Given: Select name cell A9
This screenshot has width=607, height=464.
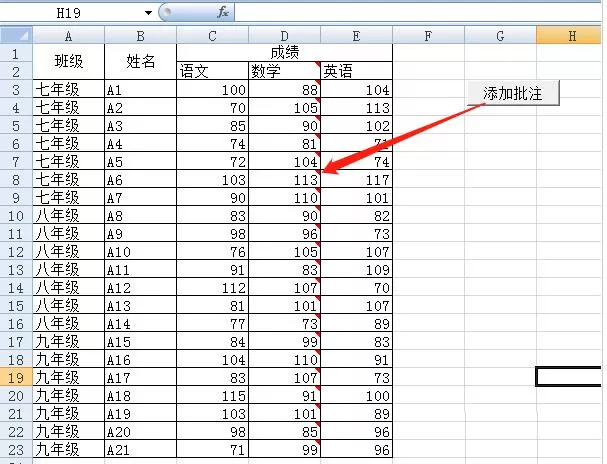Looking at the screenshot, I should coord(141,233).
